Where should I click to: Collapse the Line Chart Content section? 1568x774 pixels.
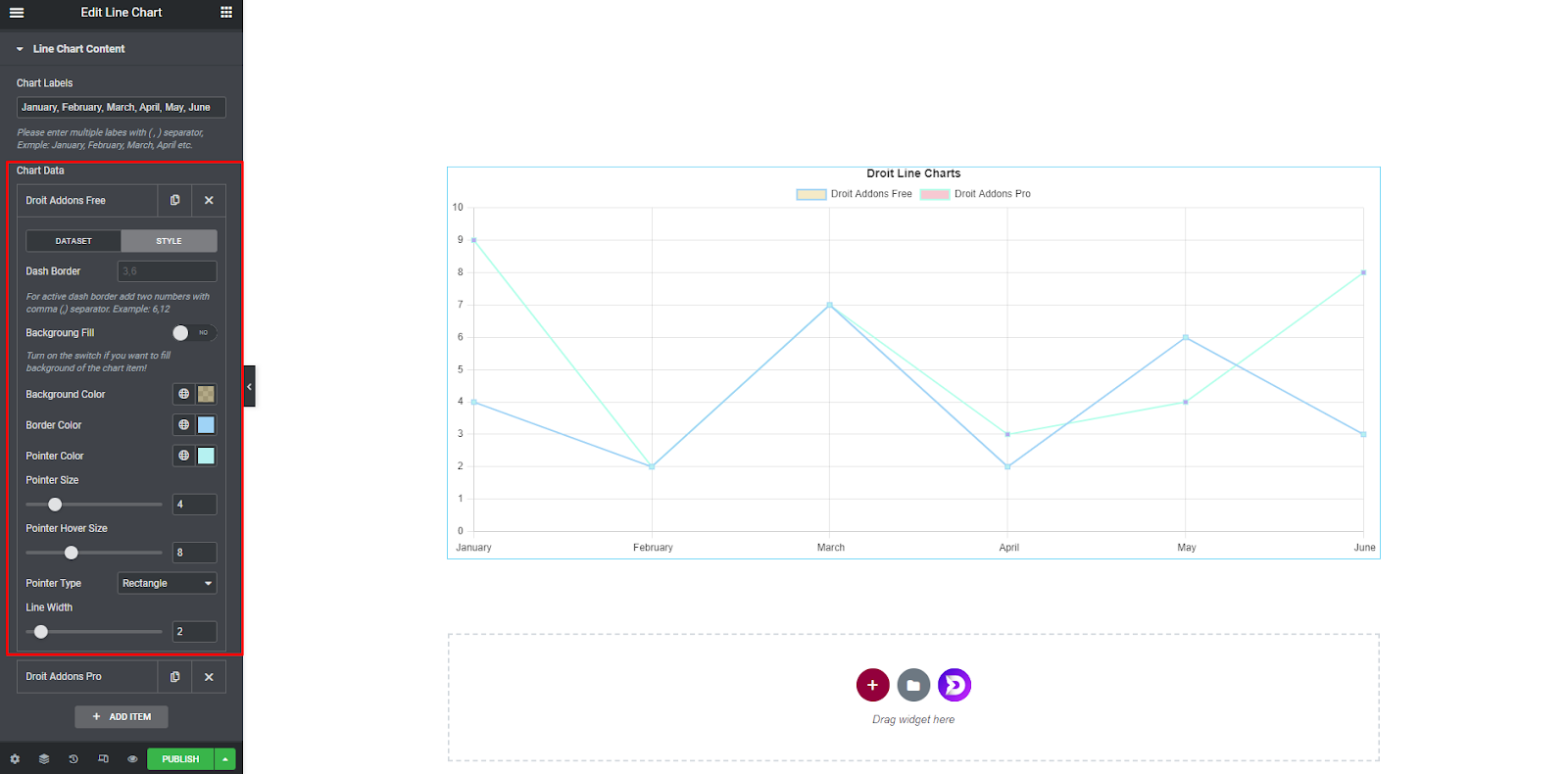click(x=122, y=49)
